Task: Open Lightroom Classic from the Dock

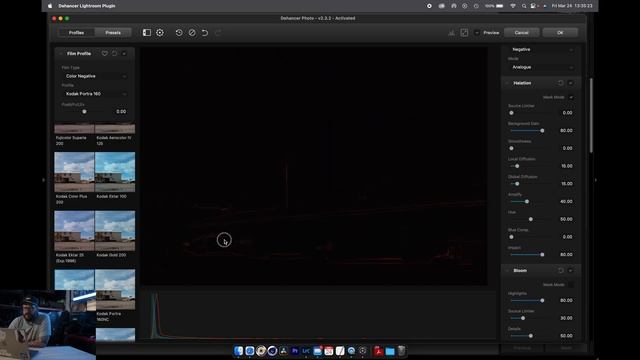Action: pos(306,351)
